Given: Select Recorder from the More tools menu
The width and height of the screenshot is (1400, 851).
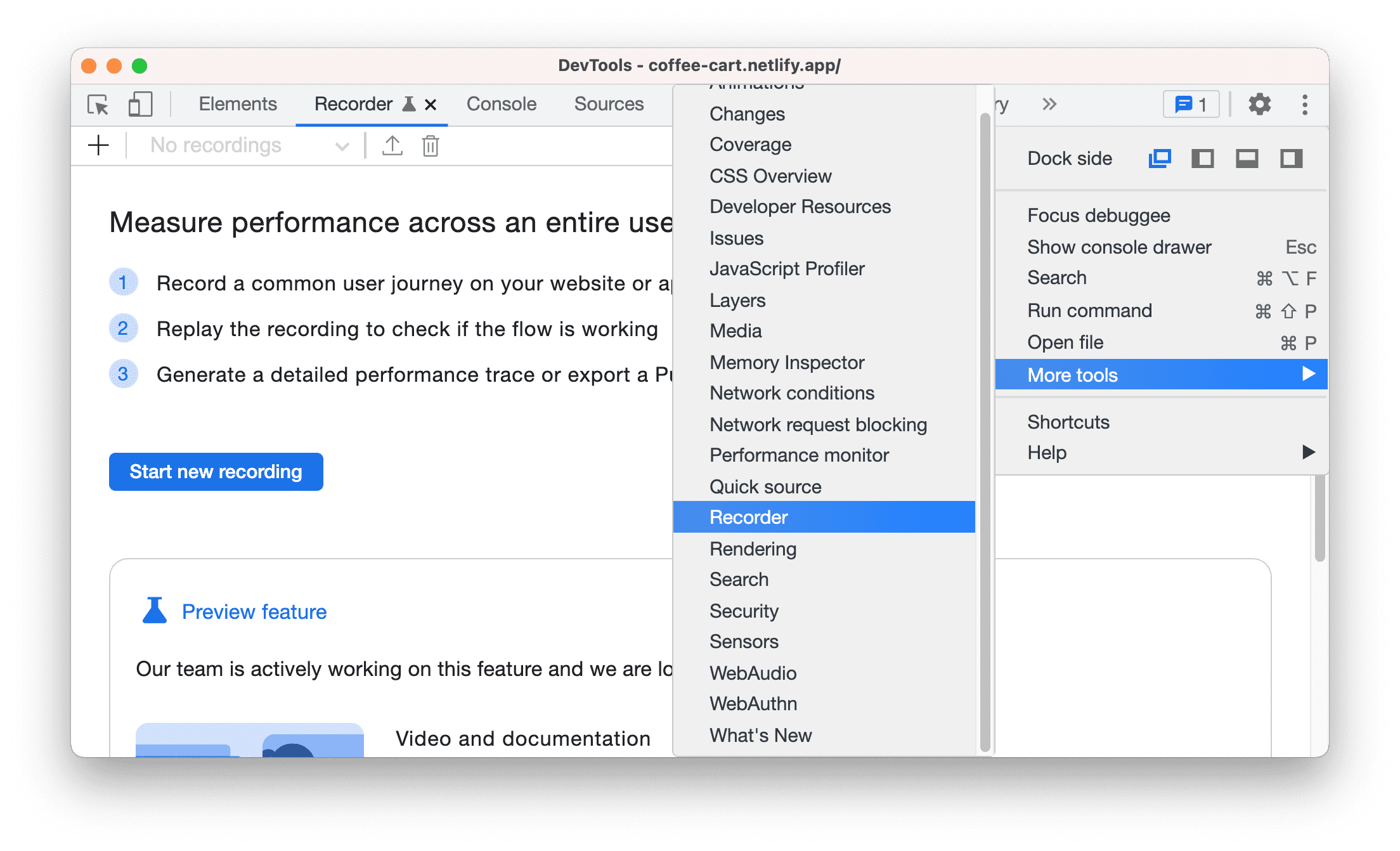Looking at the screenshot, I should tap(749, 517).
